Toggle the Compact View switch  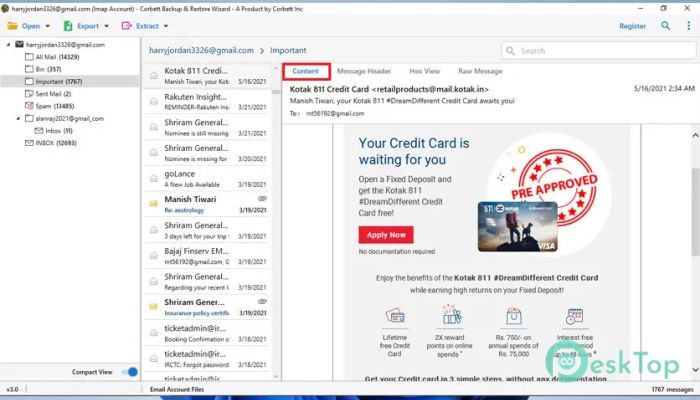click(130, 372)
